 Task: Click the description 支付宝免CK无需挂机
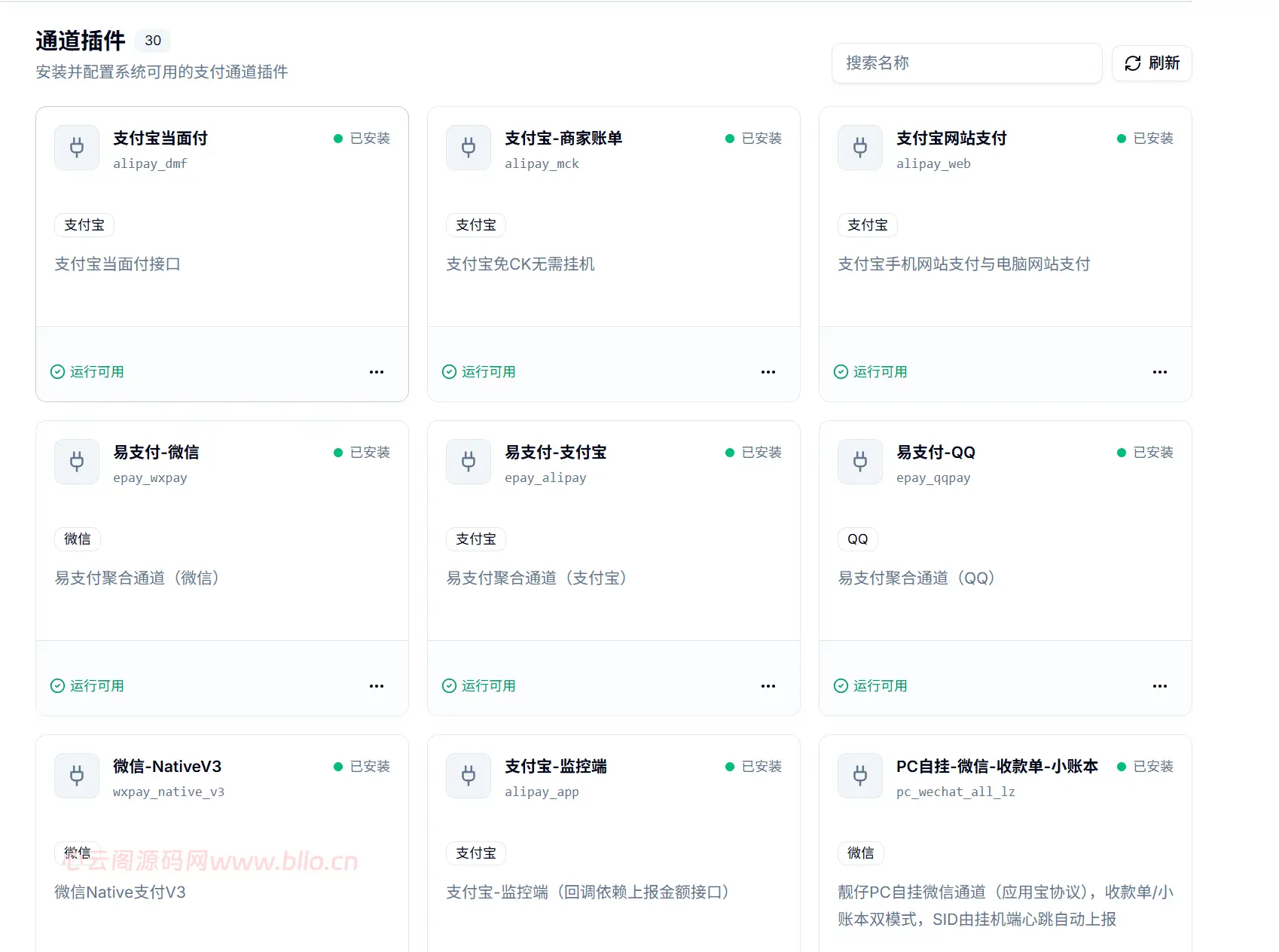pos(520,264)
